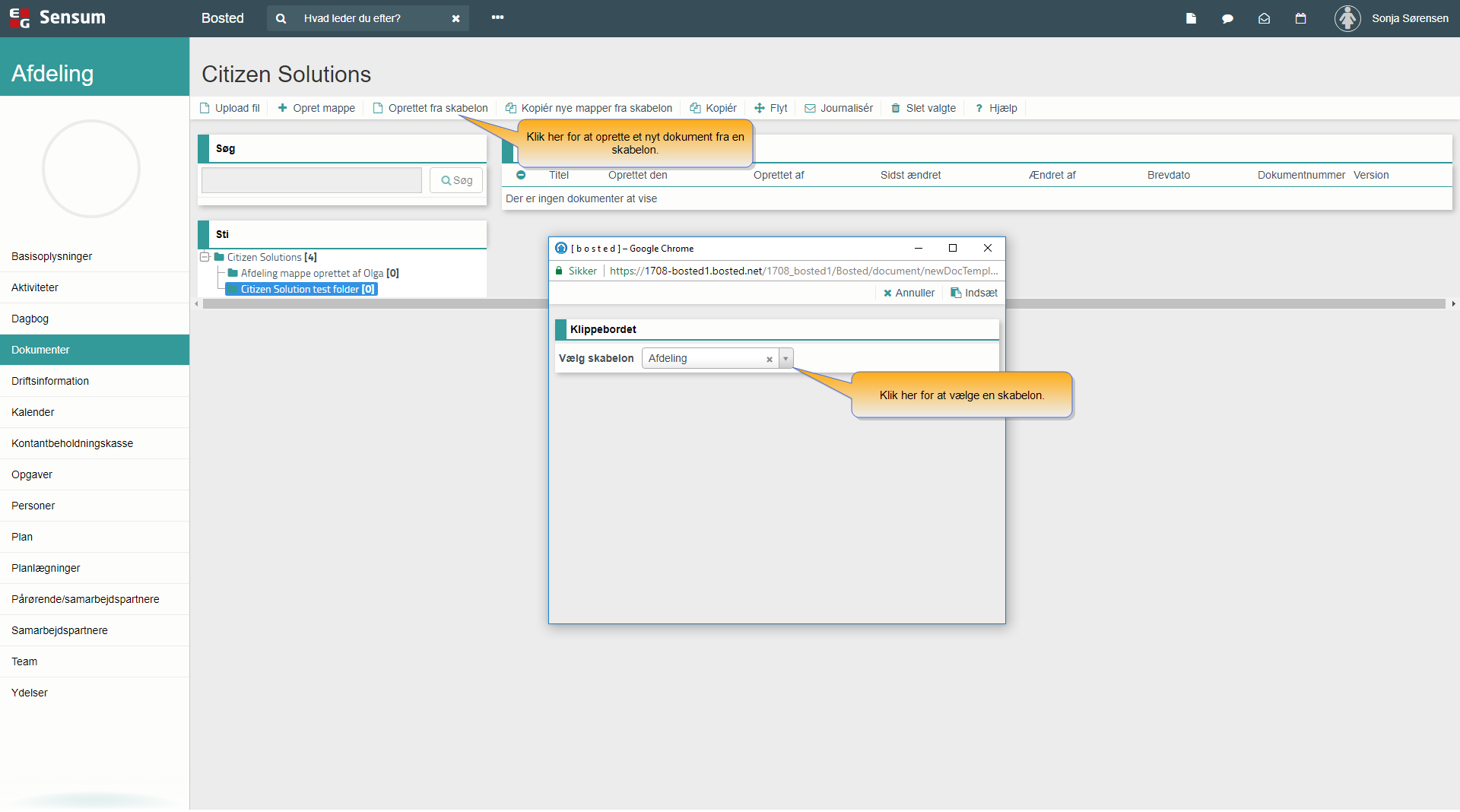
Task: Click Journalisér in toolbar
Action: (839, 108)
